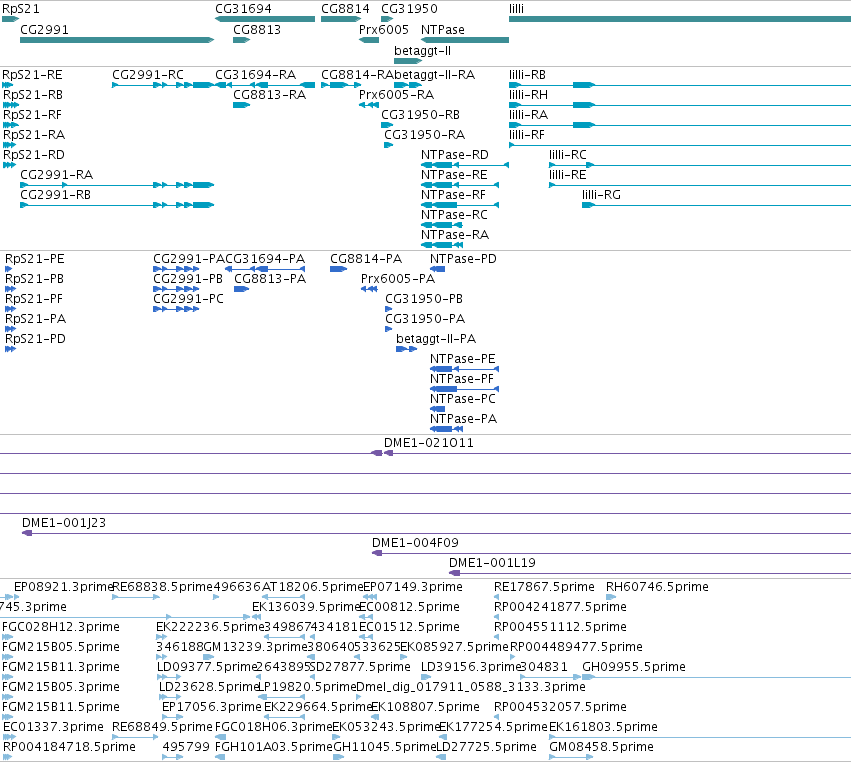Select EST EP17056.3prime

[x=212, y=707]
